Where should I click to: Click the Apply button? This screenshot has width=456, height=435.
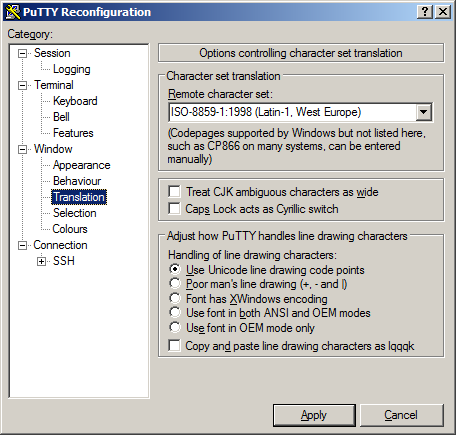click(314, 415)
